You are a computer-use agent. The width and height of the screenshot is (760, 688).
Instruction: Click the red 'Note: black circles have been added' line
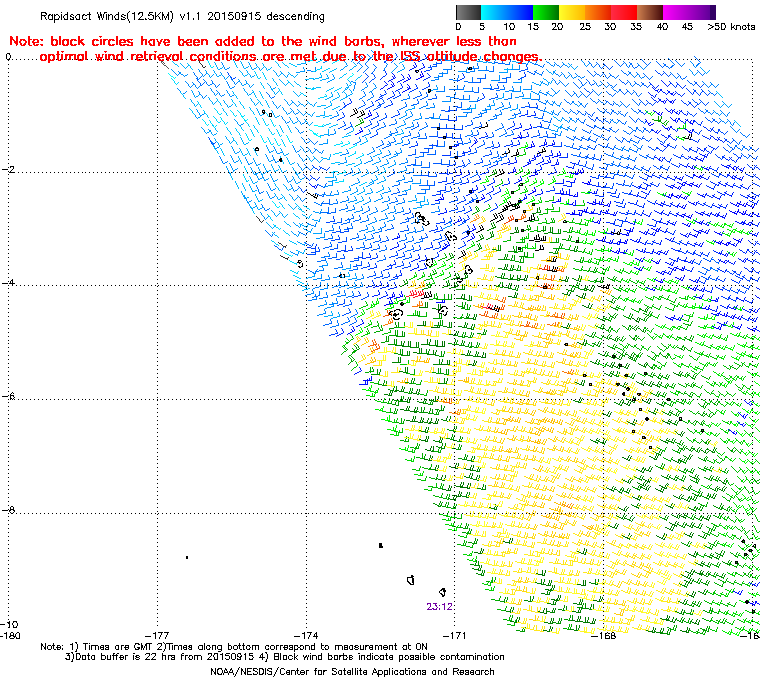tap(263, 41)
